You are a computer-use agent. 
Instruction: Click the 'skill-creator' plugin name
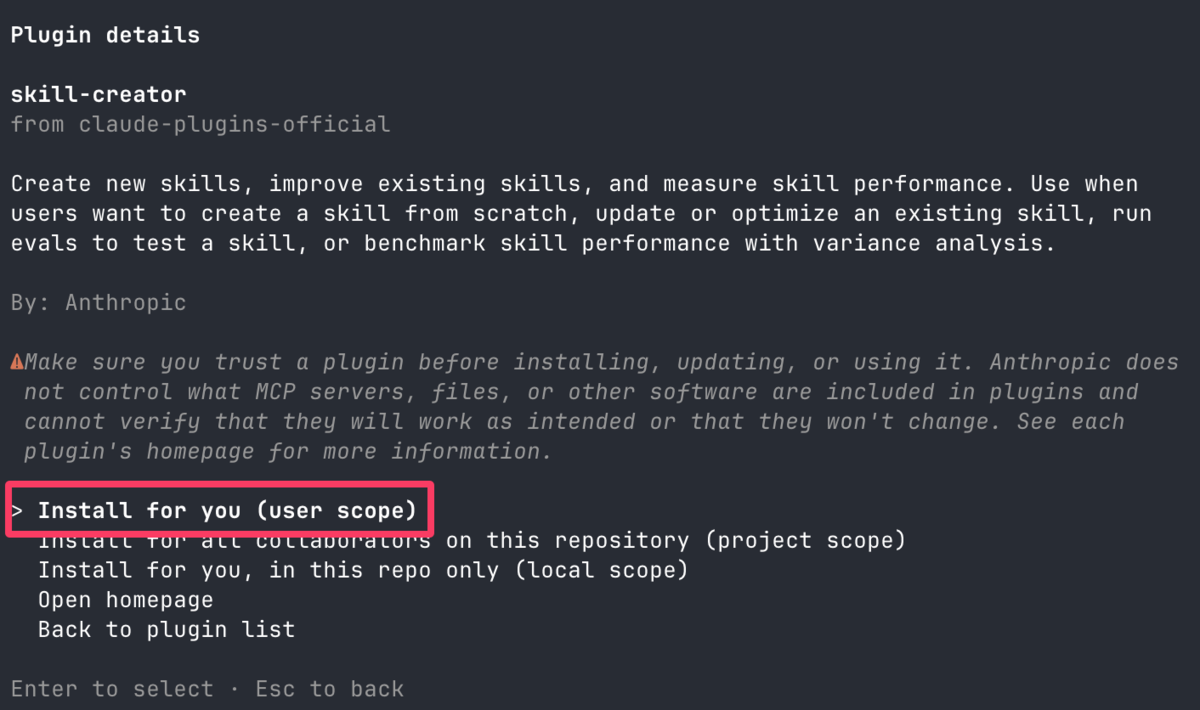point(98,95)
